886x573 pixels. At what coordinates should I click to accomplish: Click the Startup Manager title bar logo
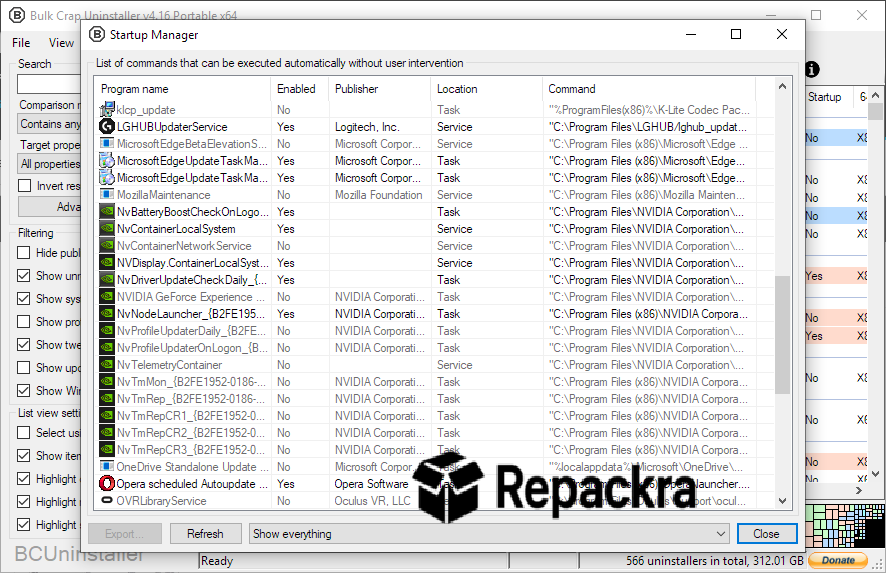[x=97, y=34]
